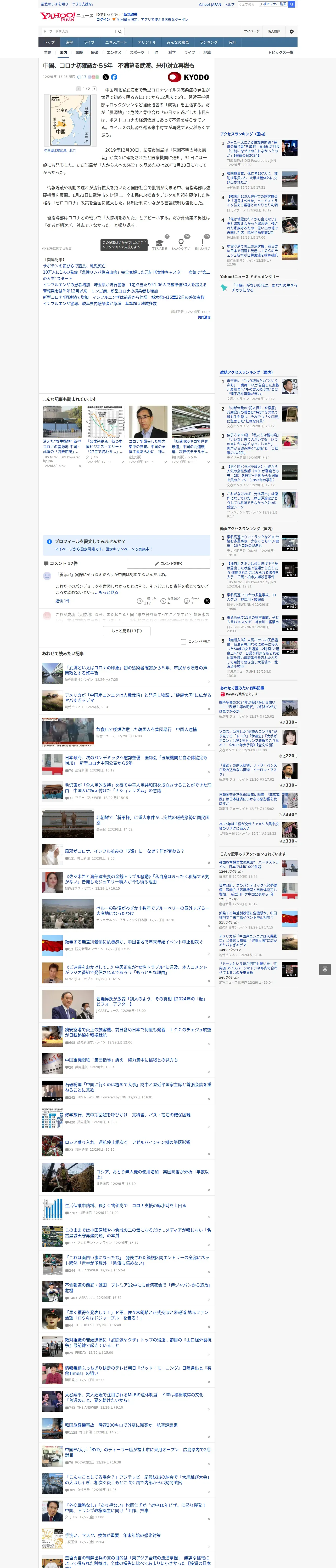Click the ヘルプ link
336x1568 pixels.
point(229,4)
